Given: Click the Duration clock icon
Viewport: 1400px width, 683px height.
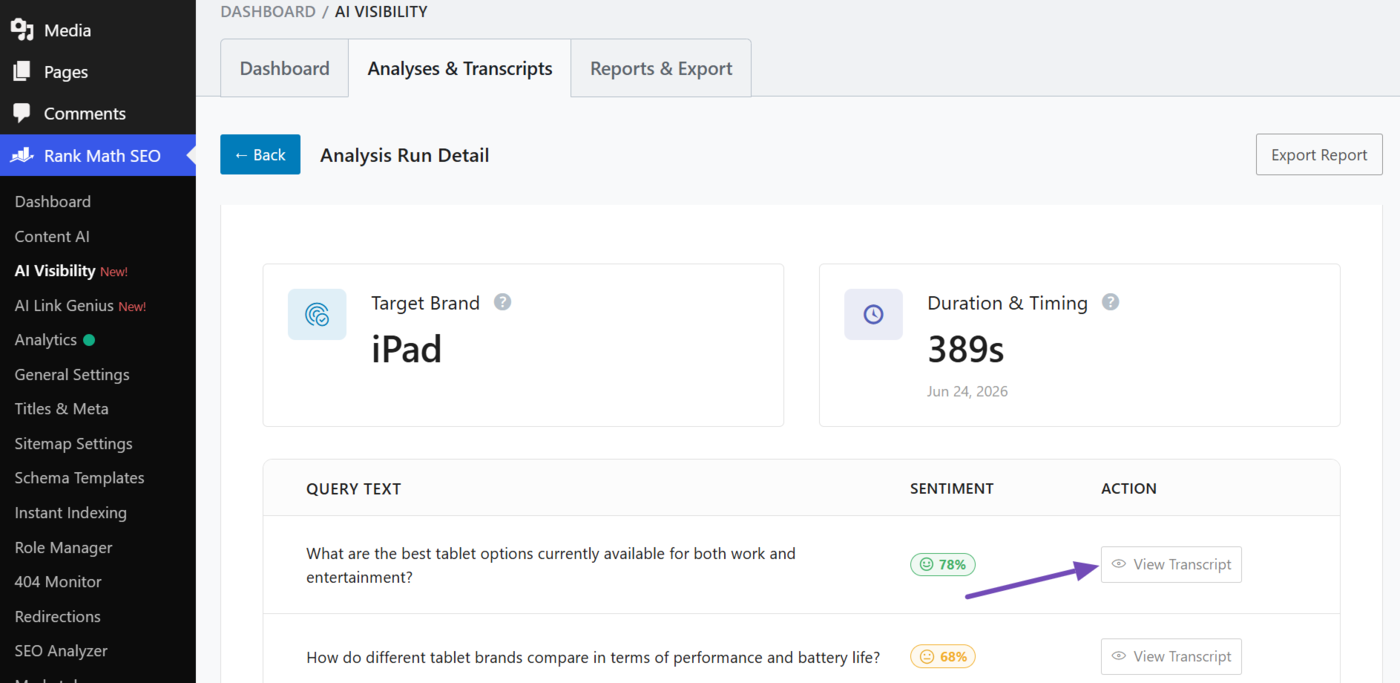Looking at the screenshot, I should point(873,315).
